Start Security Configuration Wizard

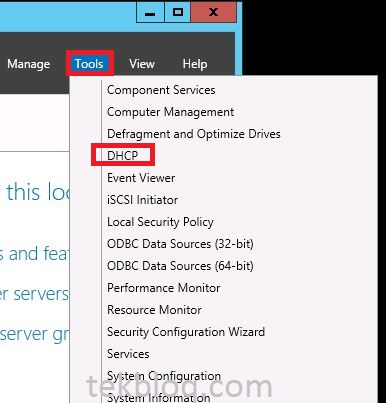(186, 332)
